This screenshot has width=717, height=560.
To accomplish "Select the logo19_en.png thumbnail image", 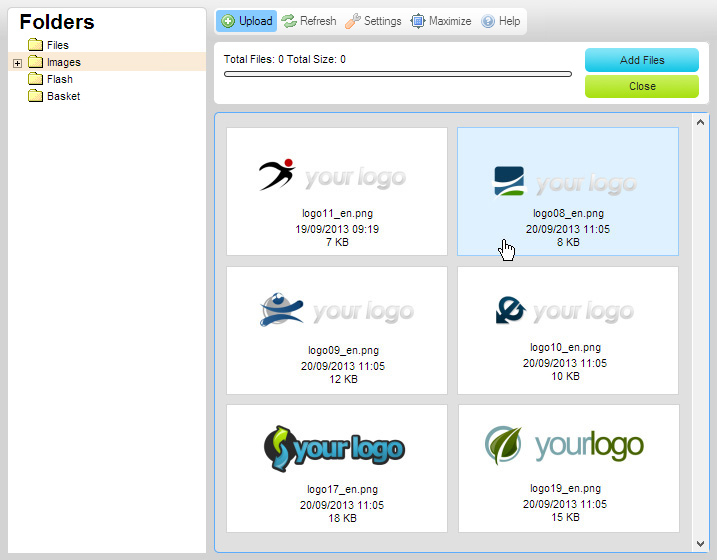I will (x=564, y=444).
